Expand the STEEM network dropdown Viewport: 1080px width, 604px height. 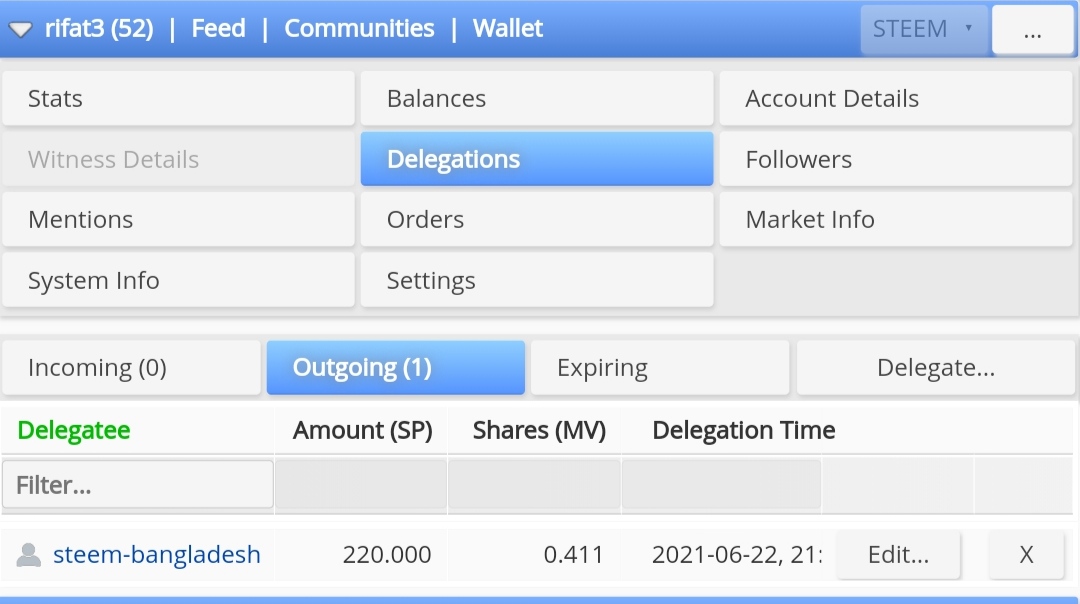tap(924, 29)
